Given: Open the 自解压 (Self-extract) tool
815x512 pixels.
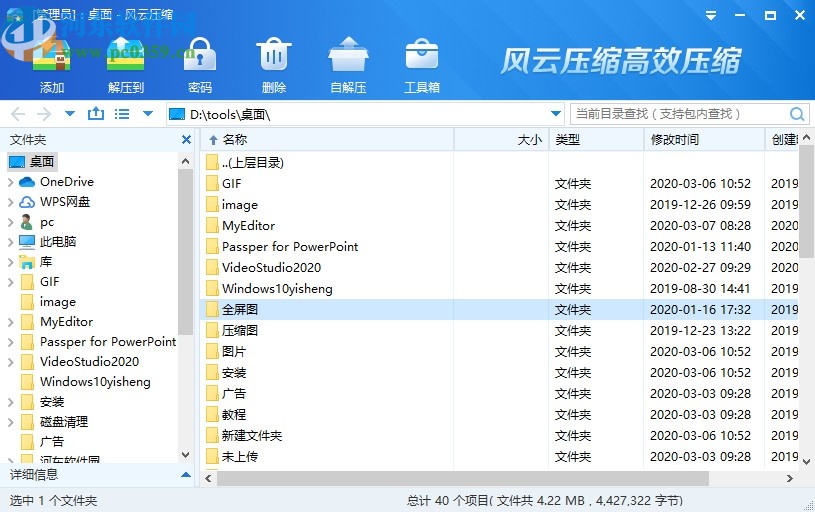Looking at the screenshot, I should [x=348, y=55].
